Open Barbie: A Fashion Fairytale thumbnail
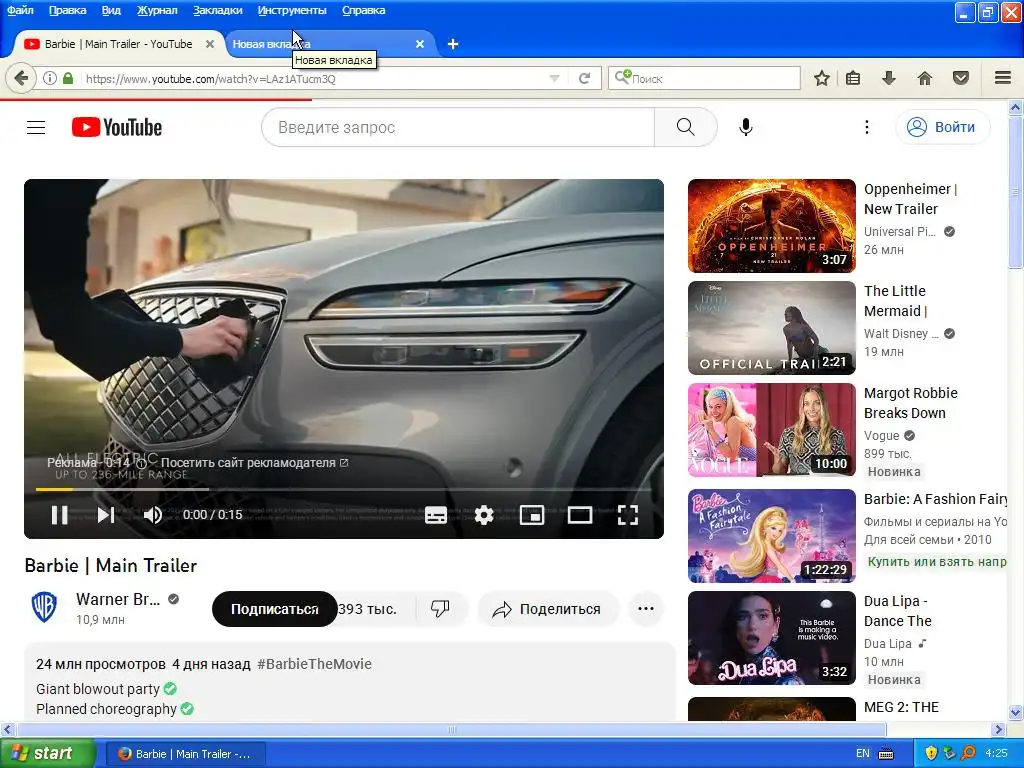The image size is (1024, 768). (x=771, y=536)
